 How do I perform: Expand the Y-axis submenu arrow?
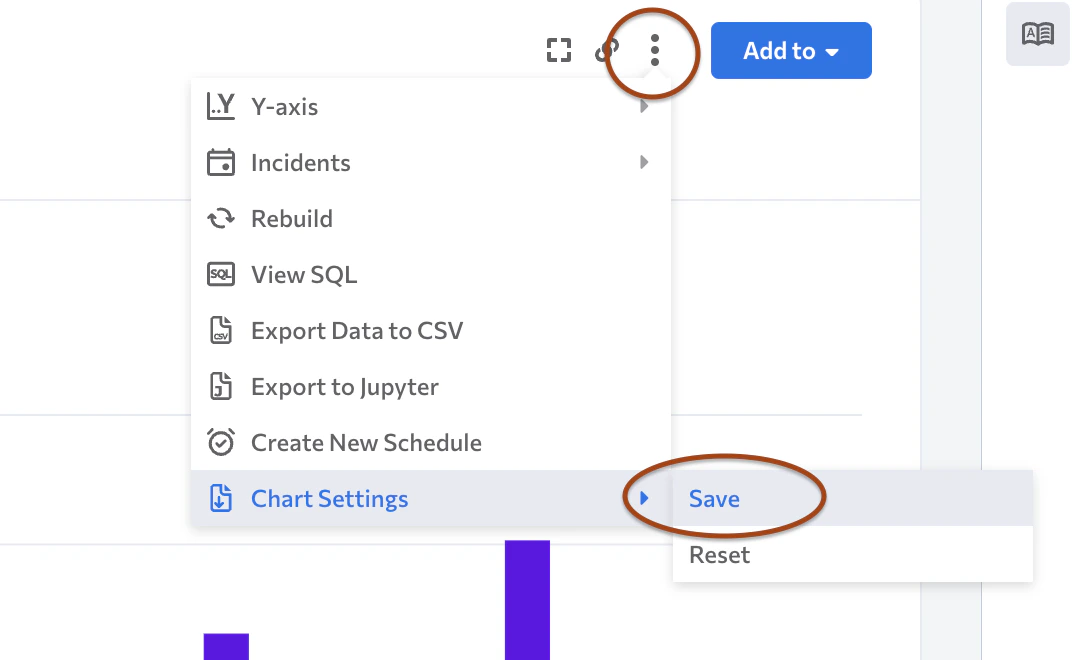pos(645,106)
